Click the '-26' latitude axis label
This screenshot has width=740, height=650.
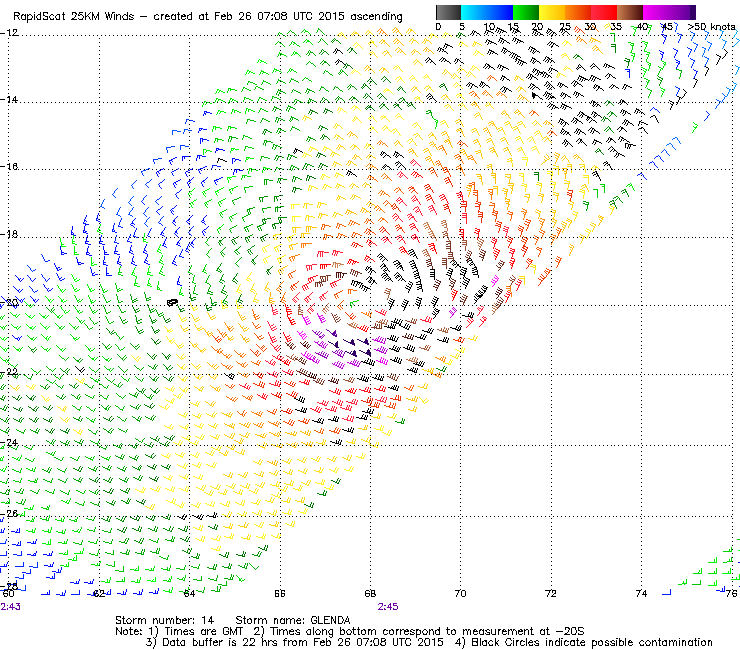pyautogui.click(x=9, y=513)
